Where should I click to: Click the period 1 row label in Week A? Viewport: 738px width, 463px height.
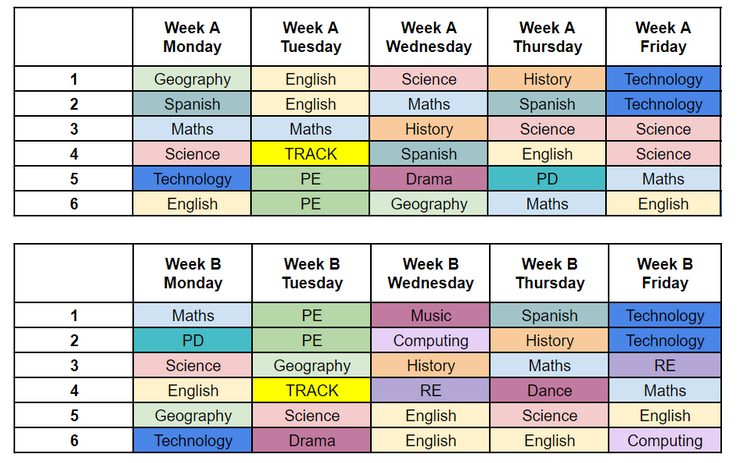click(73, 79)
